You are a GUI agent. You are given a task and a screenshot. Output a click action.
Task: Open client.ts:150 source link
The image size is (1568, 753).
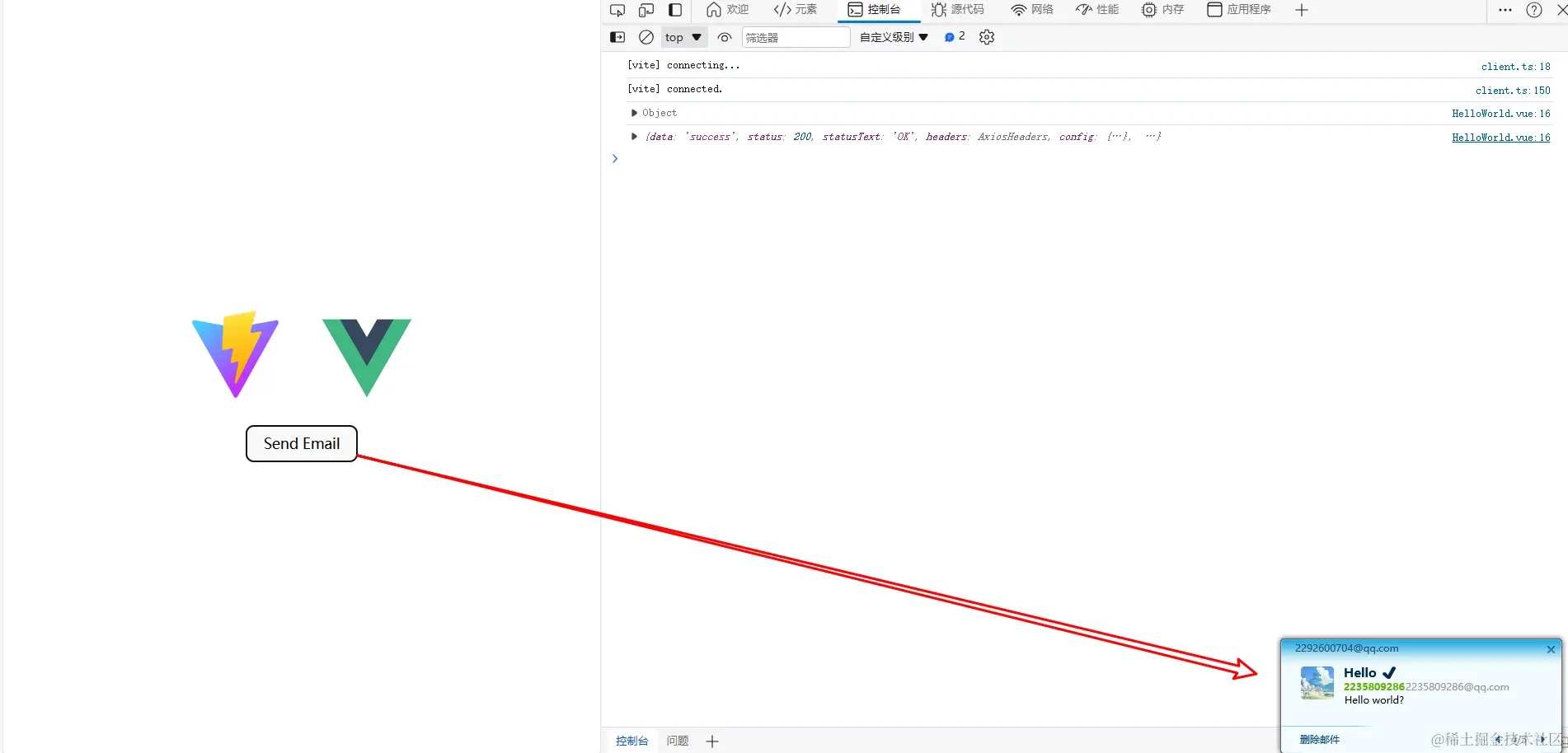[x=1513, y=91]
